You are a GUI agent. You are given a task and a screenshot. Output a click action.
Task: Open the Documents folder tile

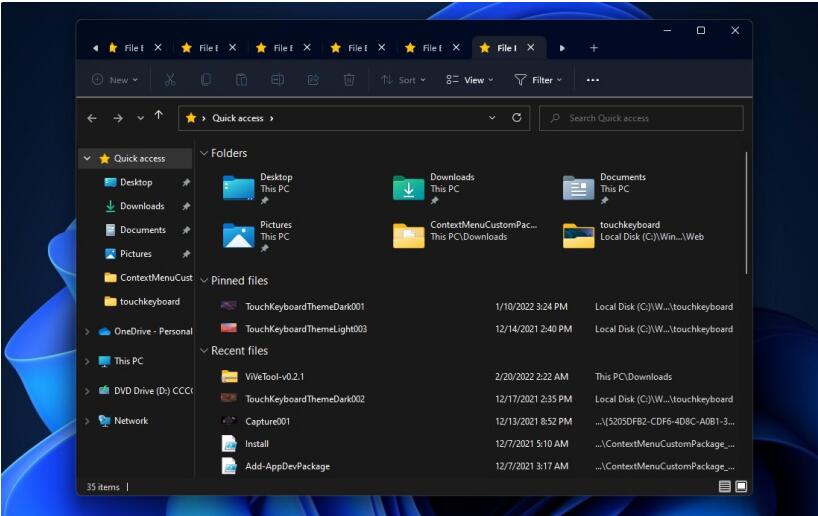click(604, 188)
